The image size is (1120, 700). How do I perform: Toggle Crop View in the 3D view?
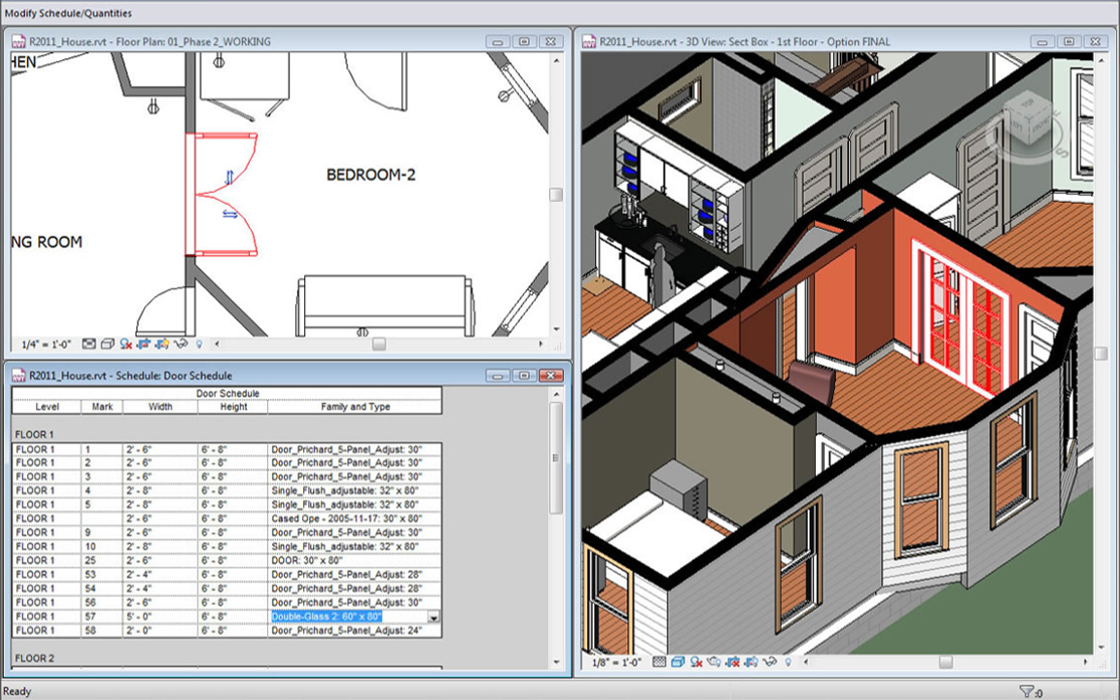point(733,661)
